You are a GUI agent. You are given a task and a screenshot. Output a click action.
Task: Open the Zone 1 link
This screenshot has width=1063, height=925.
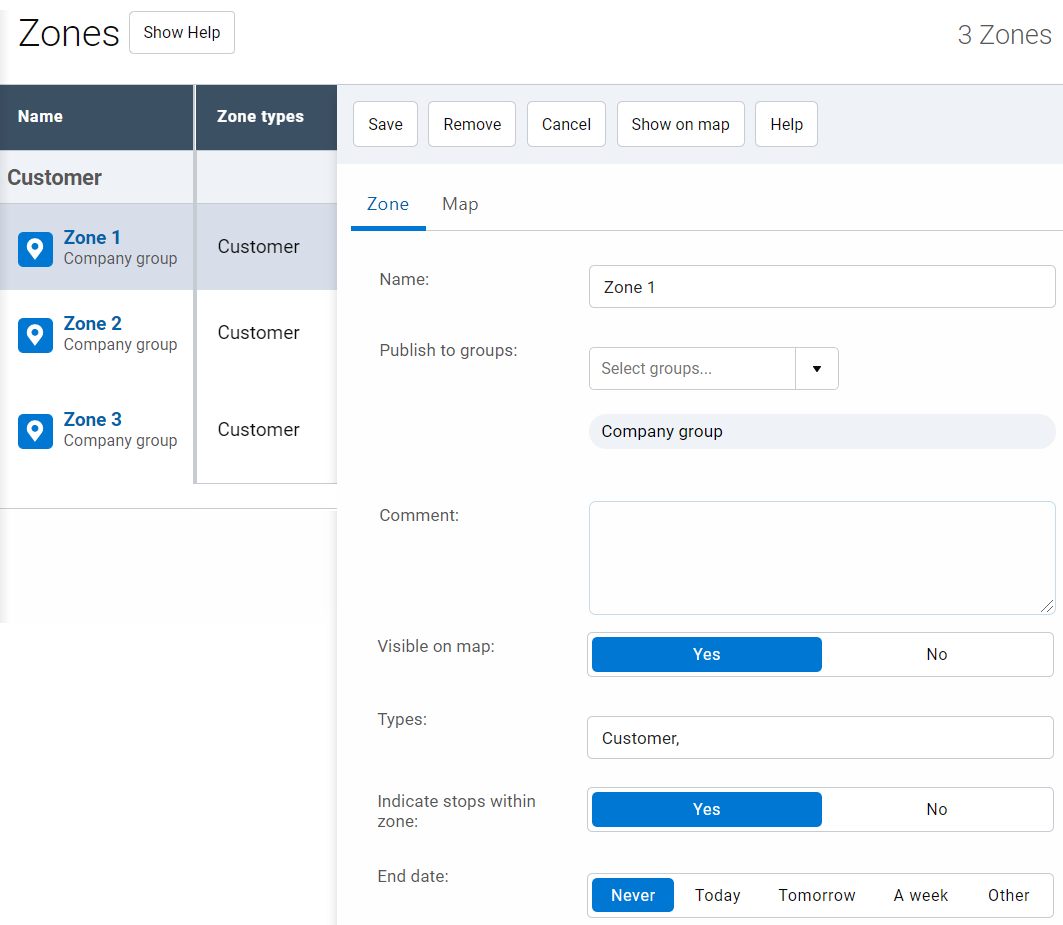[92, 237]
